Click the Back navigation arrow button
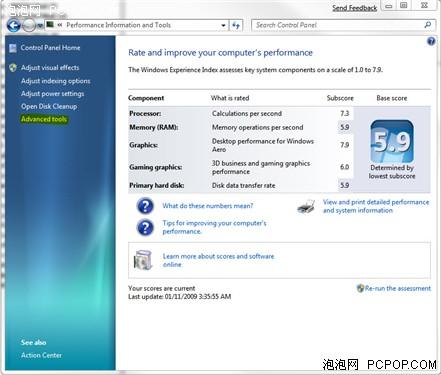Screen dimensions: 441x375 [x=14, y=25]
